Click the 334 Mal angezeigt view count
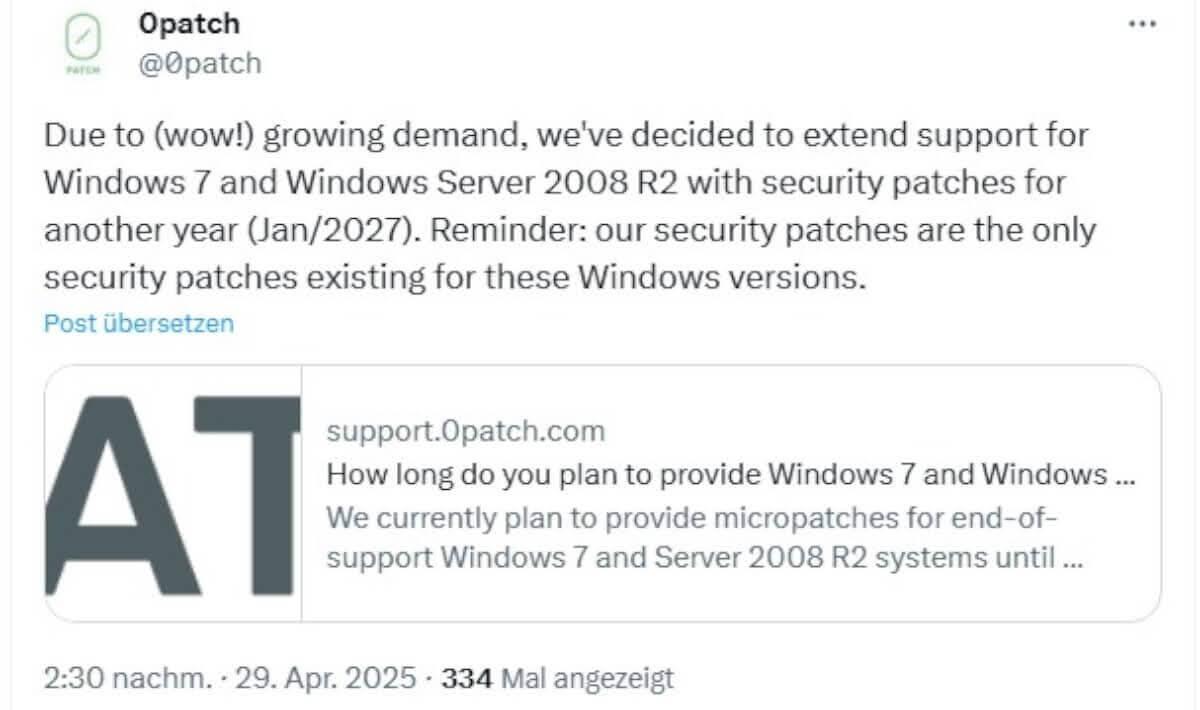Viewport: 1200px width, 710px height. click(558, 679)
